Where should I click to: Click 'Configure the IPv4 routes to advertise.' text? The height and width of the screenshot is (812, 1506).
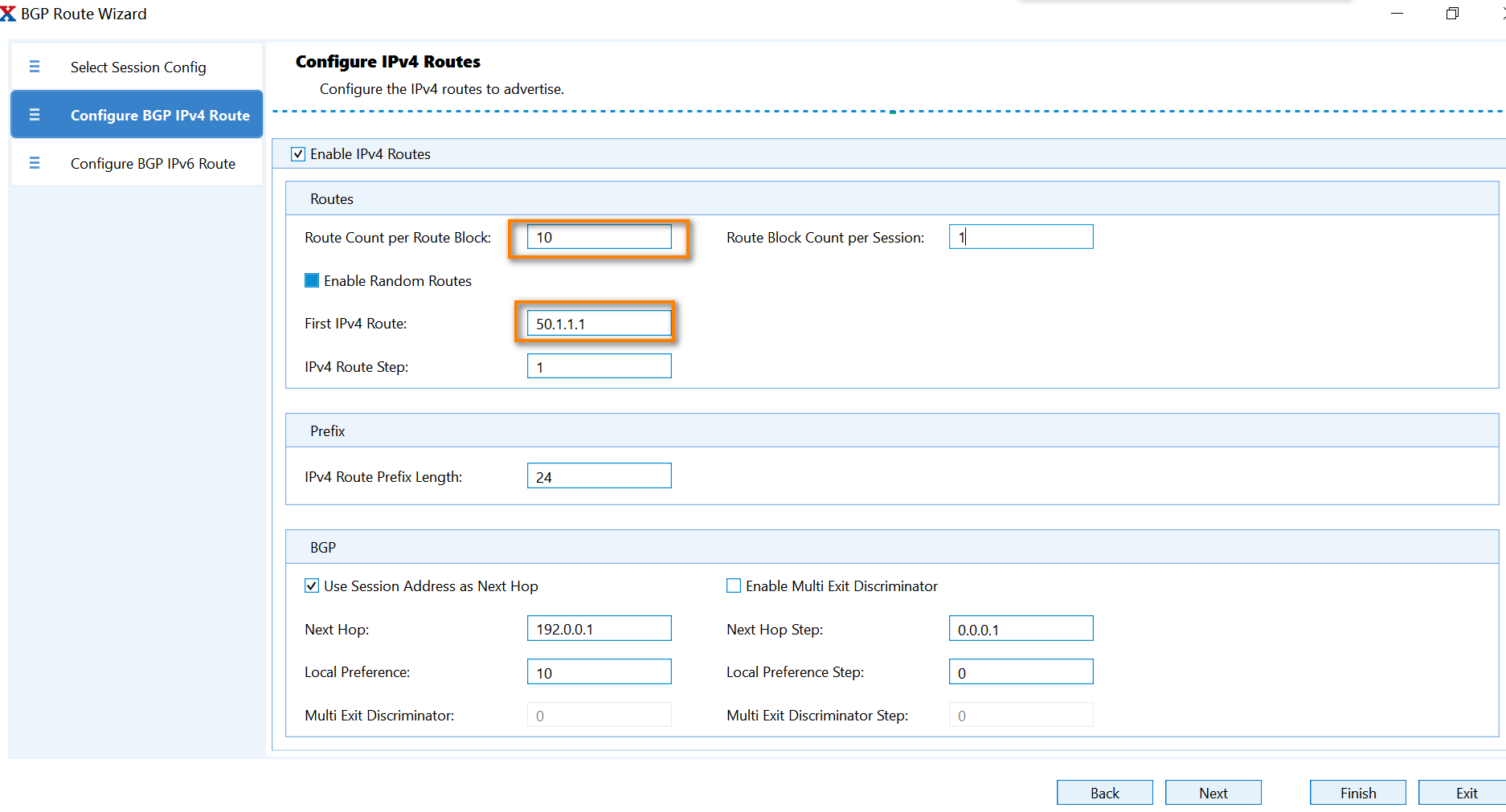(442, 89)
